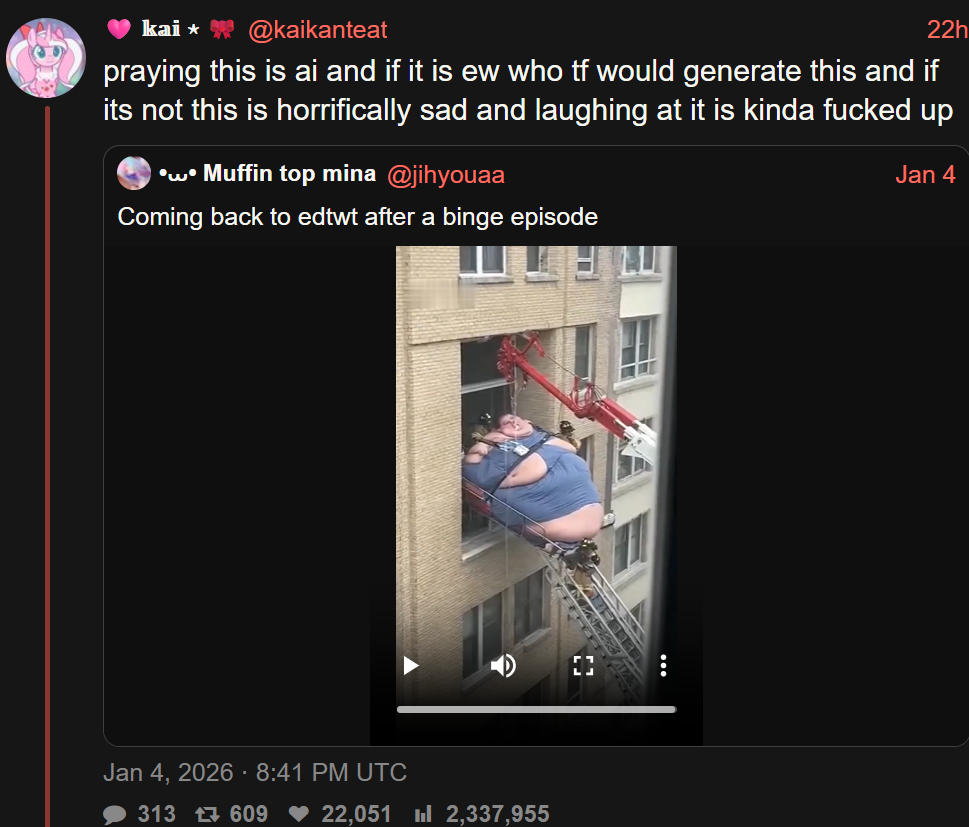Visit the @jihyouaa profile link
The height and width of the screenshot is (827, 969).
(x=446, y=175)
